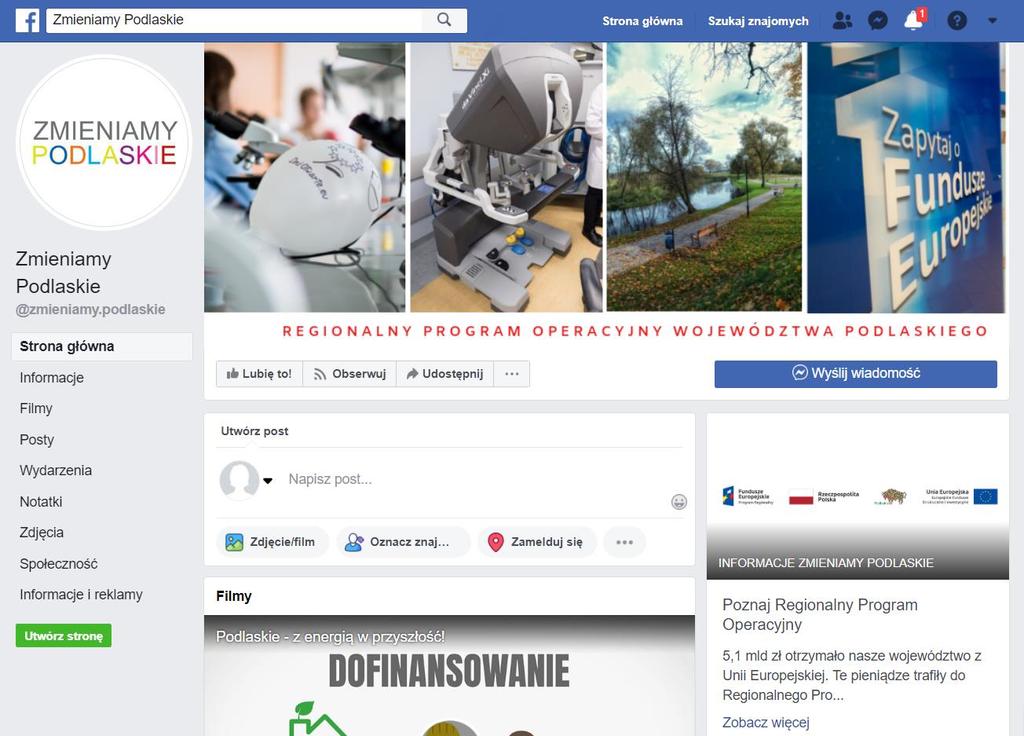
Task: Open the Podlaskie z energią w przyszłość video
Action: [x=449, y=676]
